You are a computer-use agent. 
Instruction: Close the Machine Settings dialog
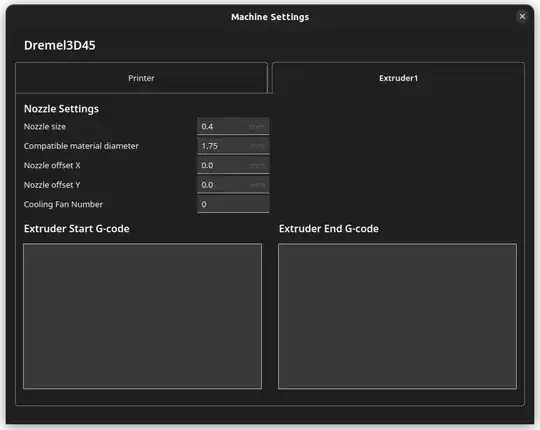[522, 16]
